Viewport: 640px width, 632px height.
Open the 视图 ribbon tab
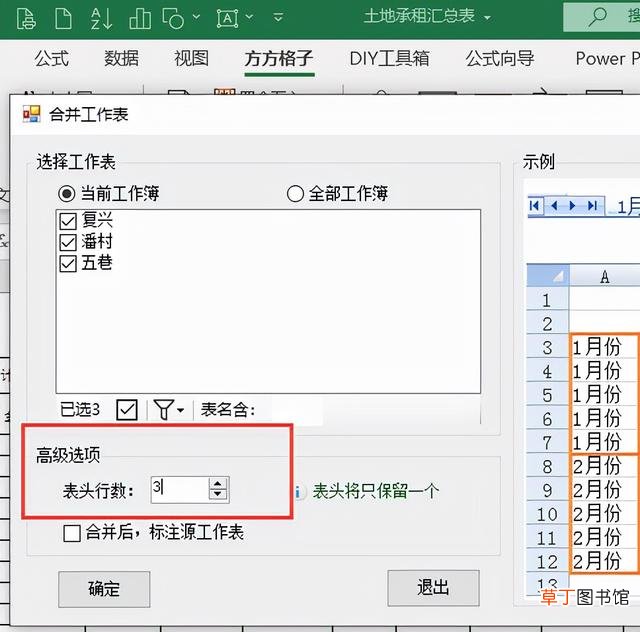[x=191, y=59]
